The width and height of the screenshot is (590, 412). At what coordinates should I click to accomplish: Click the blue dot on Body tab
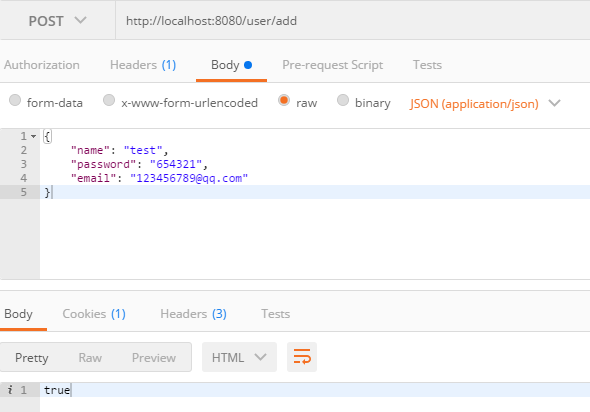(x=248, y=65)
